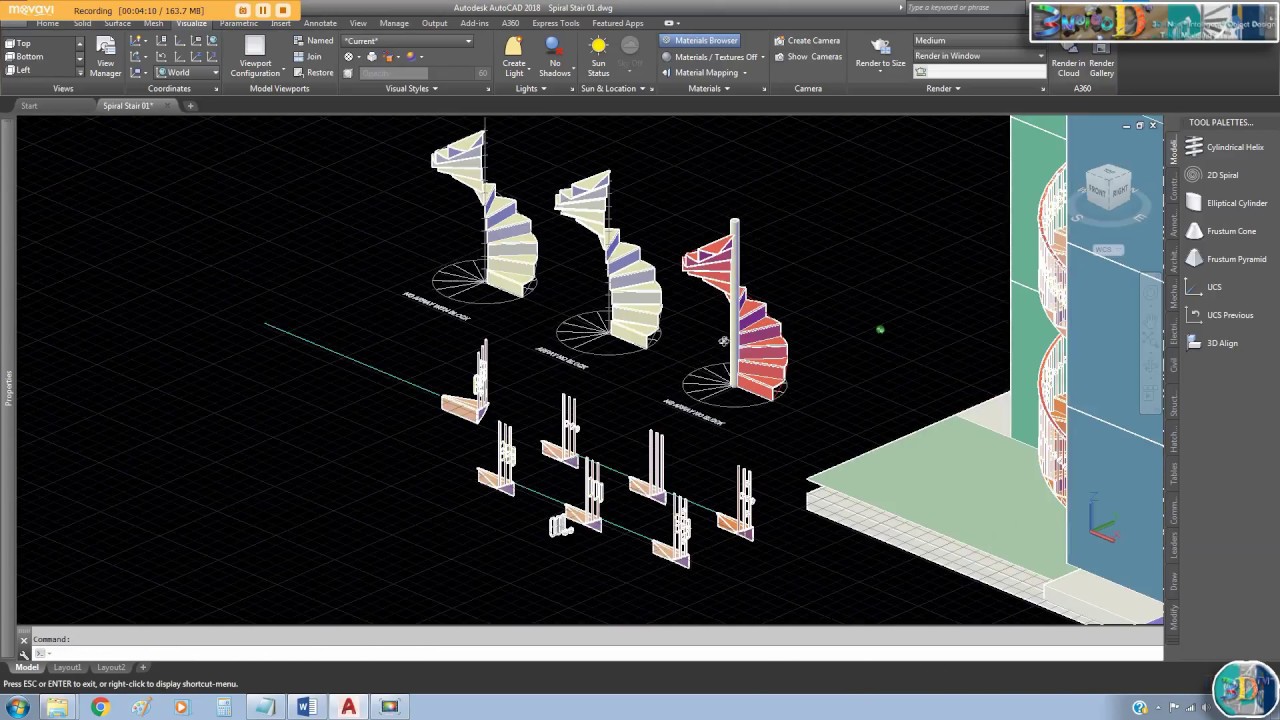Screen dimensions: 1280x720
Task: Open the World coordinate system dropdown
Action: pyautogui.click(x=187, y=73)
